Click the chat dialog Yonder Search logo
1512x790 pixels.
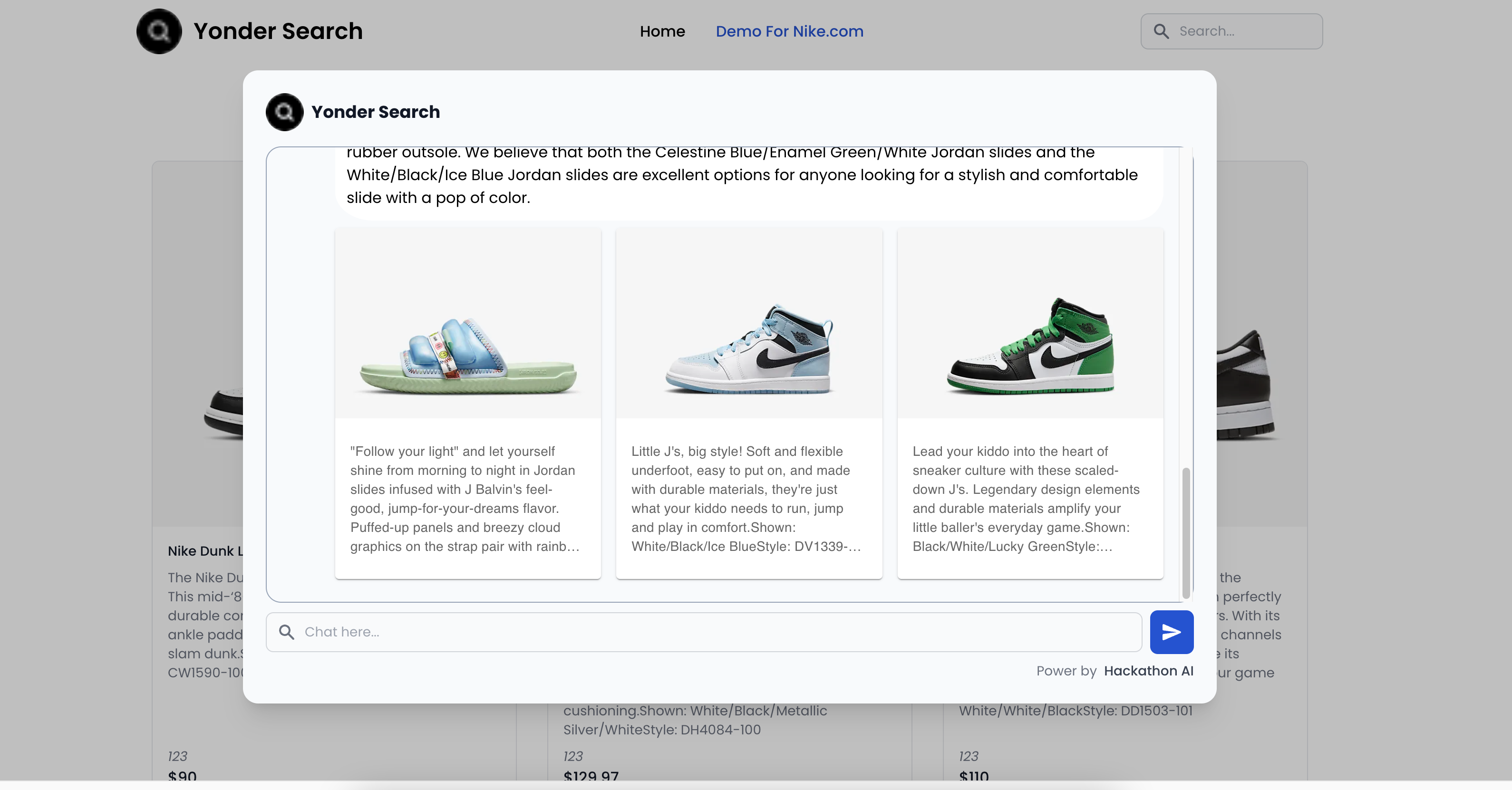pyautogui.click(x=285, y=112)
